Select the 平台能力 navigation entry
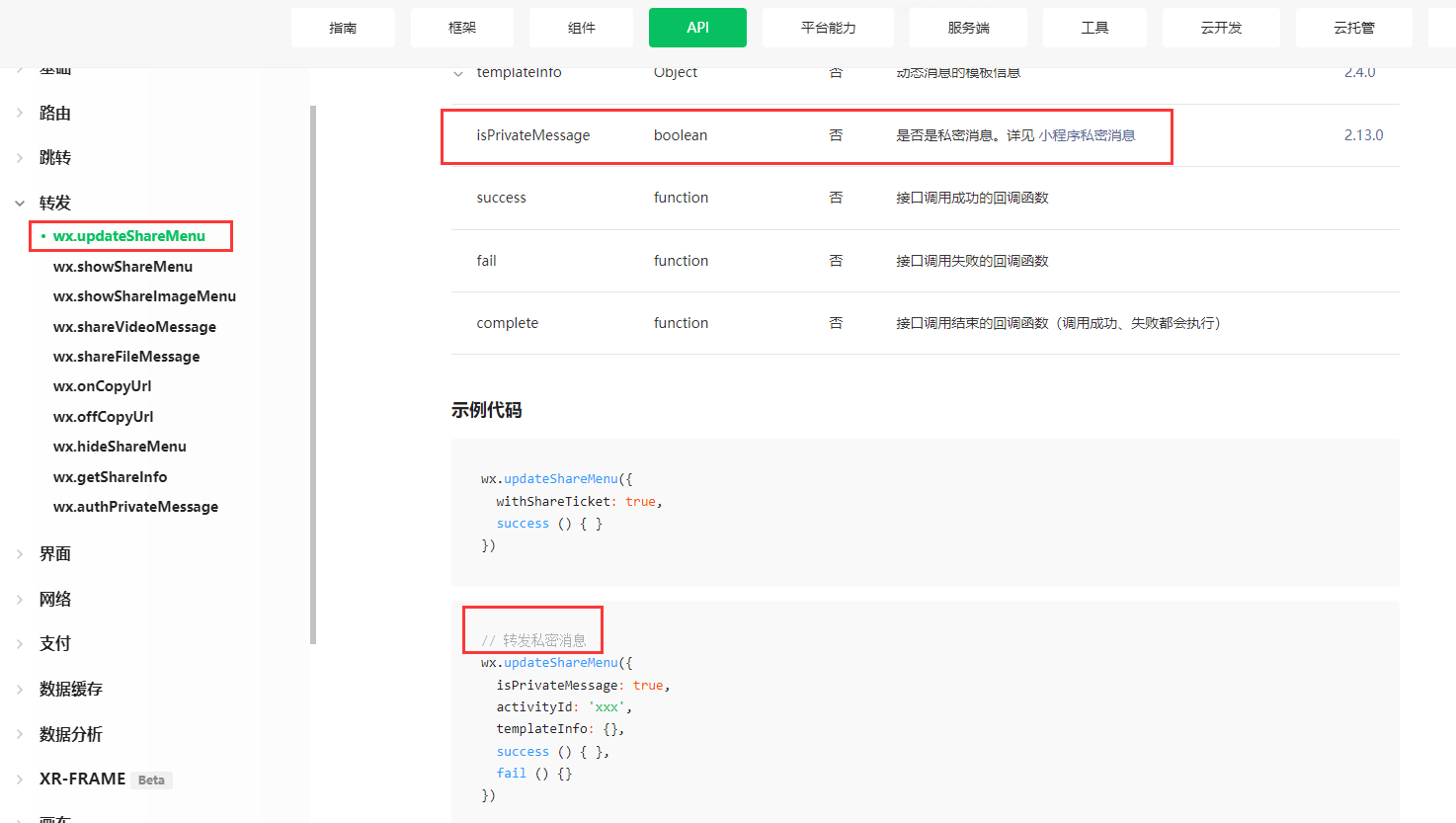Image resolution: width=1456 pixels, height=823 pixels. [x=828, y=27]
